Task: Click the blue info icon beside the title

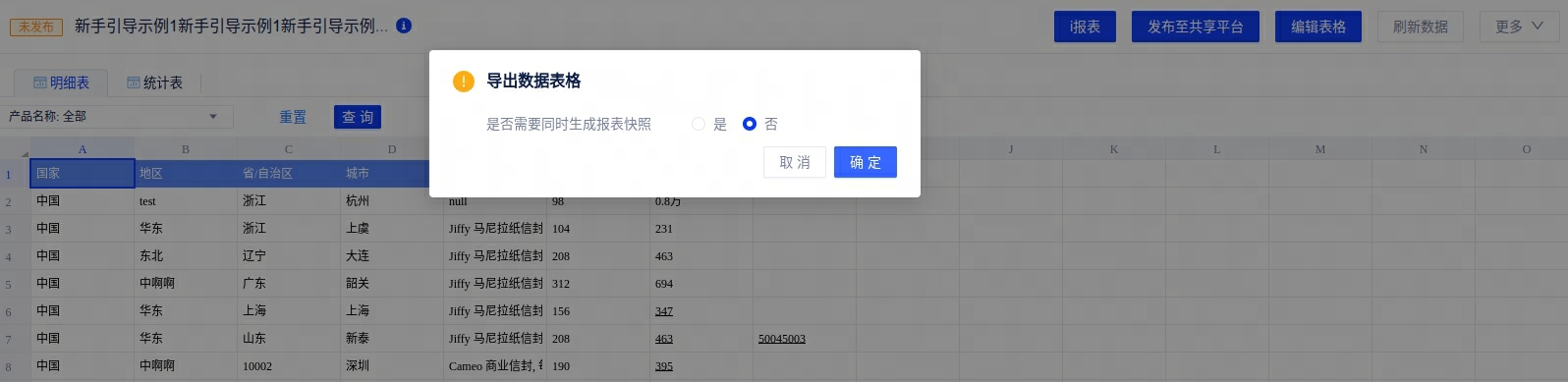Action: click(x=404, y=26)
